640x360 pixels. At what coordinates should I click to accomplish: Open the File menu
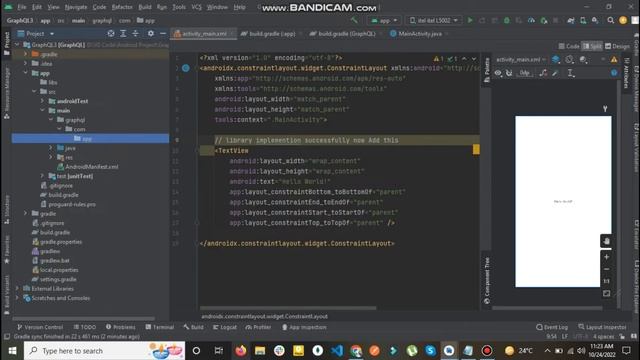point(22,7)
